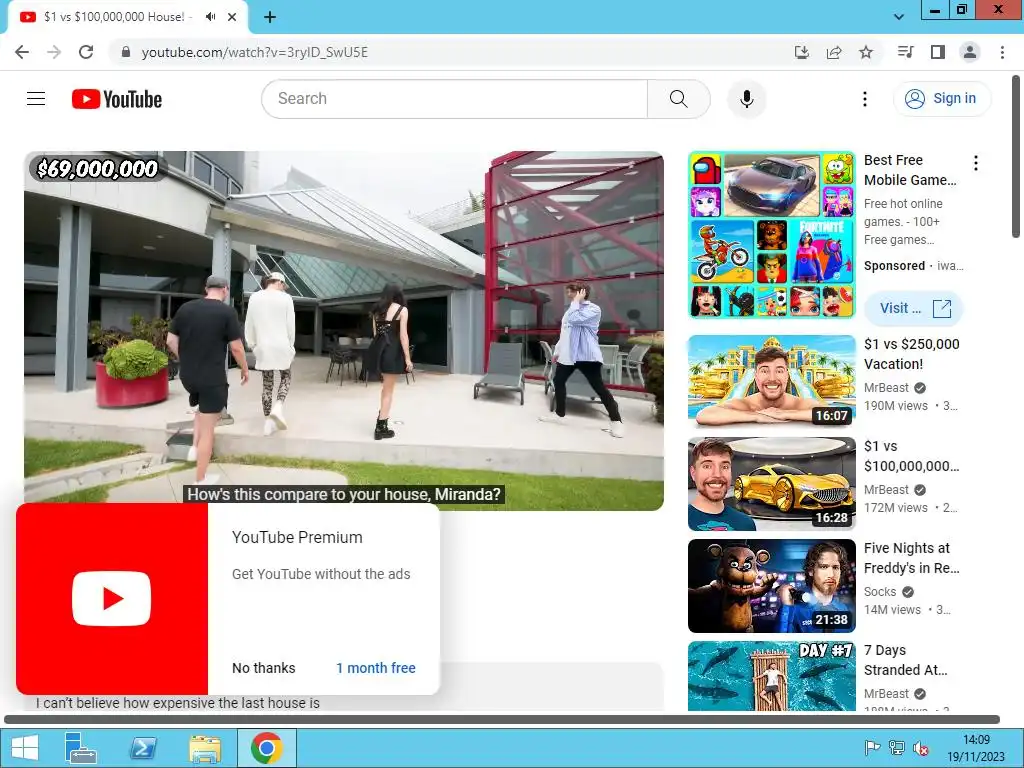Go to the YouTube home logo
1024x768 pixels.
coord(117,99)
